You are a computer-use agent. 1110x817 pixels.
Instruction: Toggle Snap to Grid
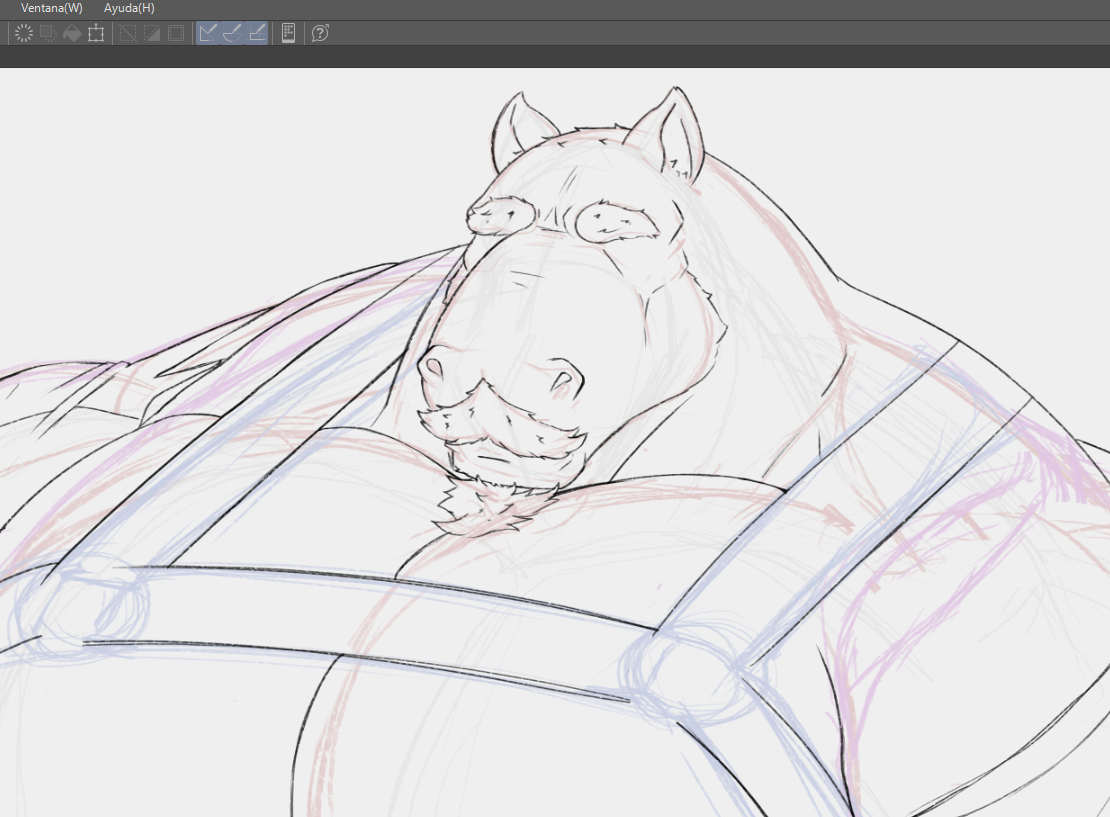pyautogui.click(x=256, y=33)
